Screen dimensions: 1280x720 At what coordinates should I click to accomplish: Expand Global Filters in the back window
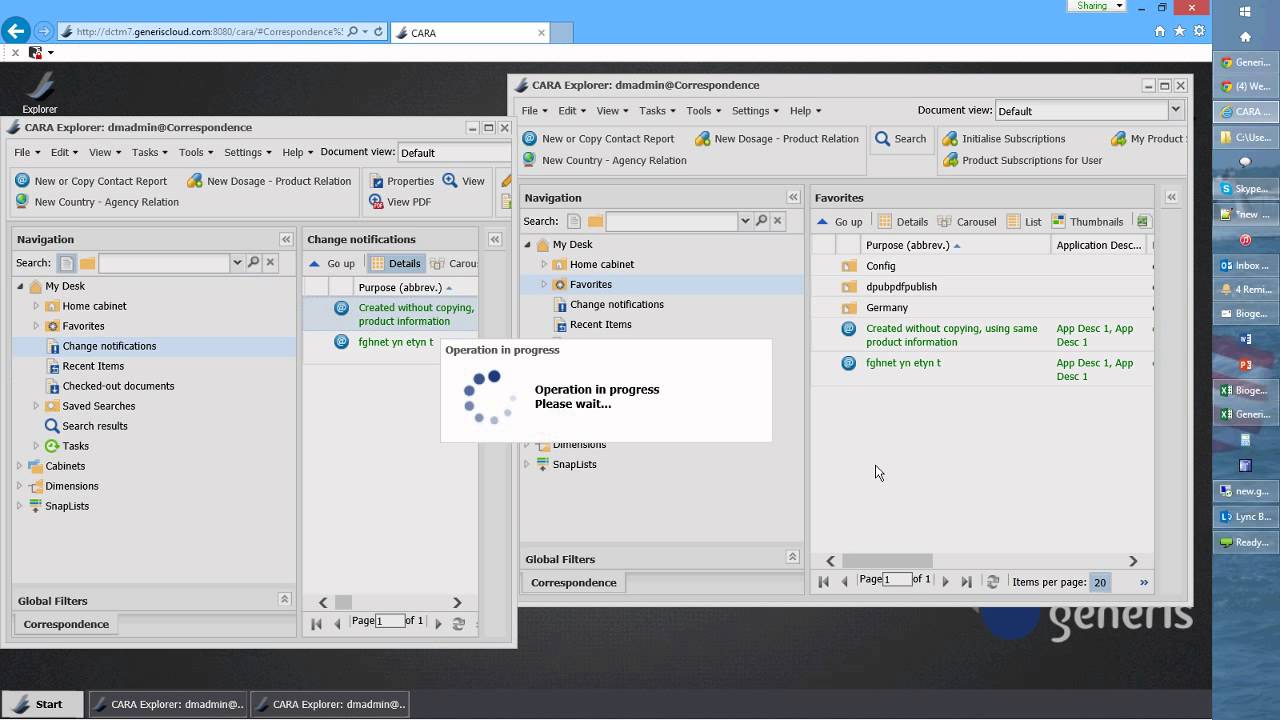[x=284, y=599]
